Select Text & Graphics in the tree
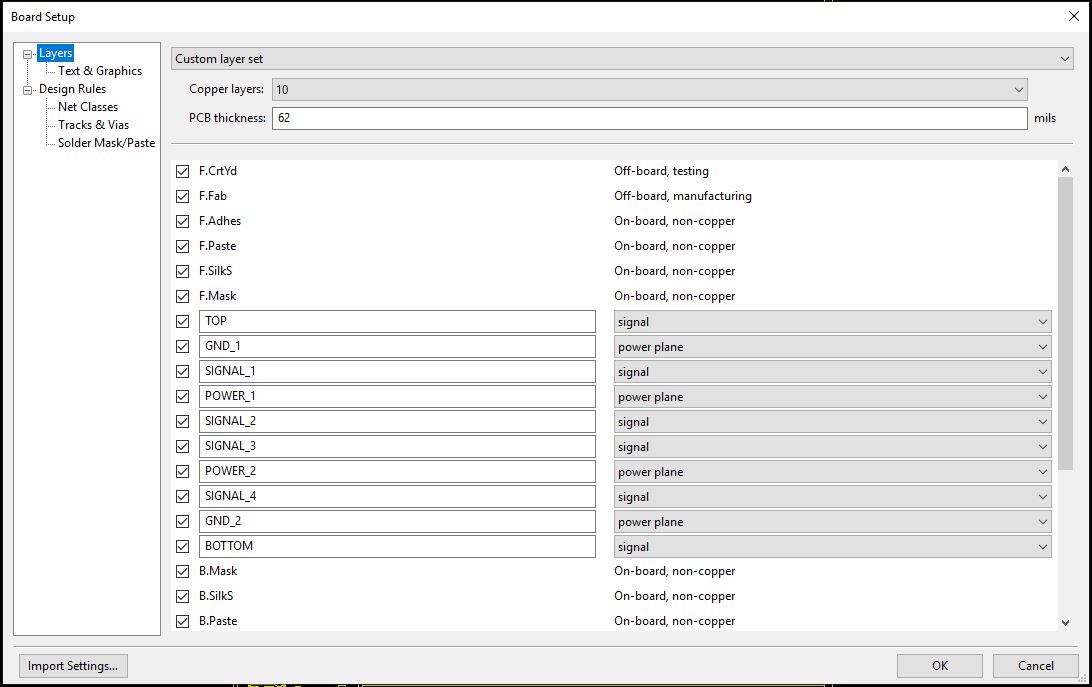The height and width of the screenshot is (687, 1092). click(x=100, y=71)
